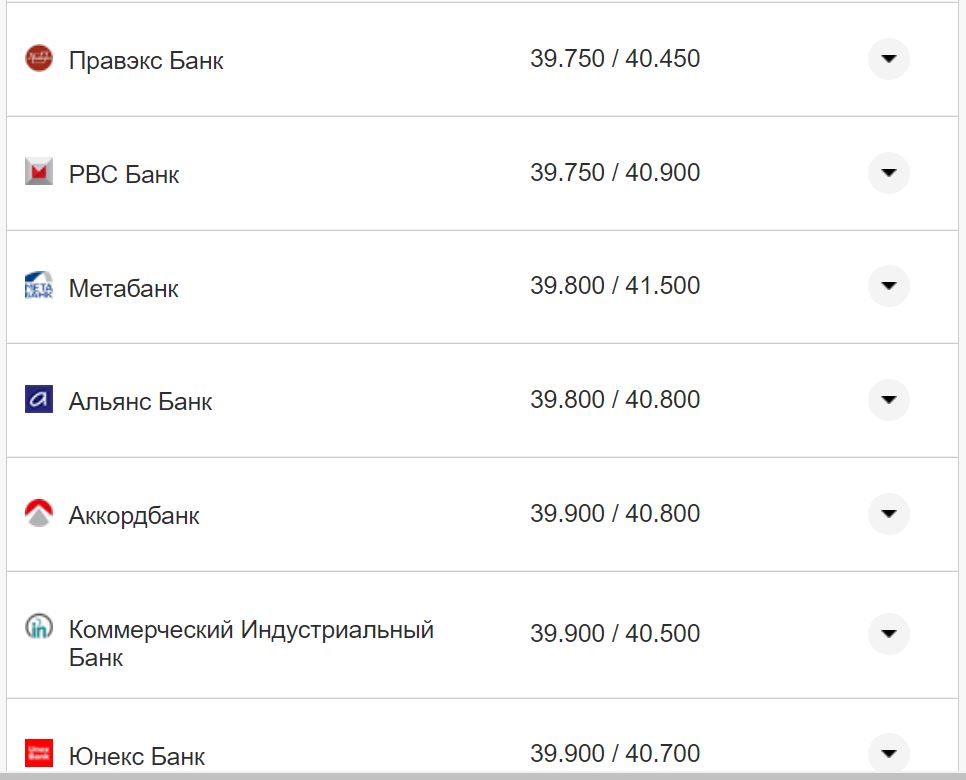Click Коммерческий Индустриальный Банк name link

click(250, 631)
